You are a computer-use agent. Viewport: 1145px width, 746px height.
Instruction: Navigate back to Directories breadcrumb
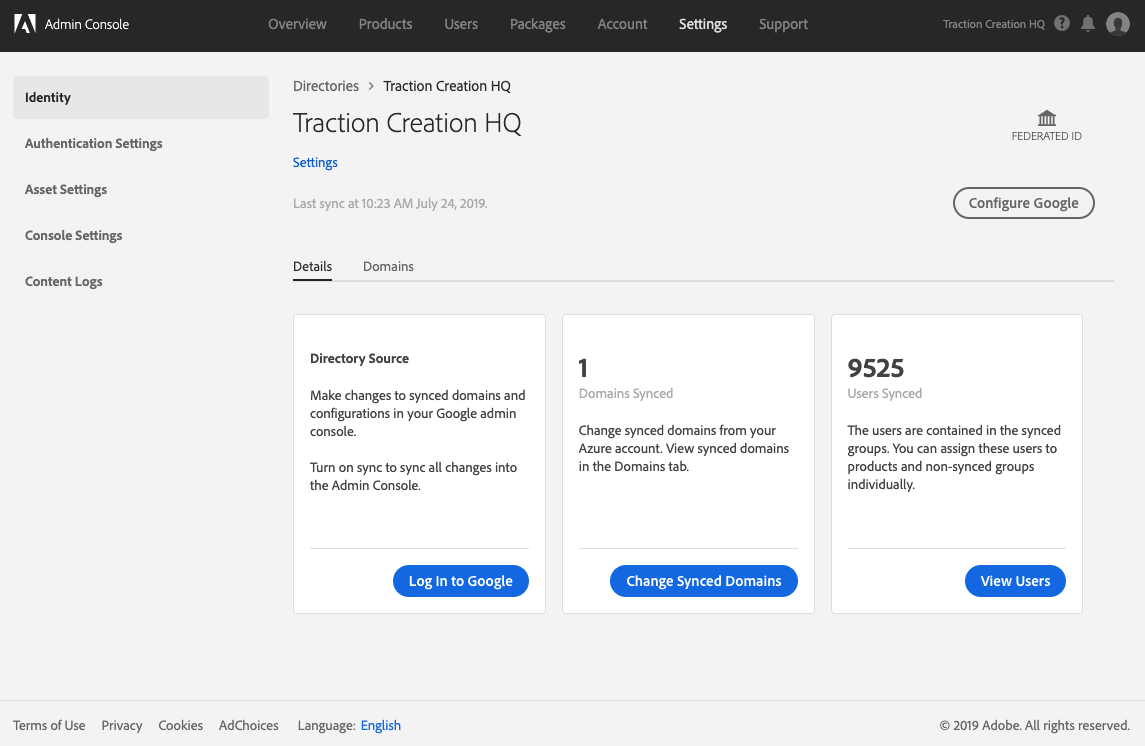pos(326,86)
